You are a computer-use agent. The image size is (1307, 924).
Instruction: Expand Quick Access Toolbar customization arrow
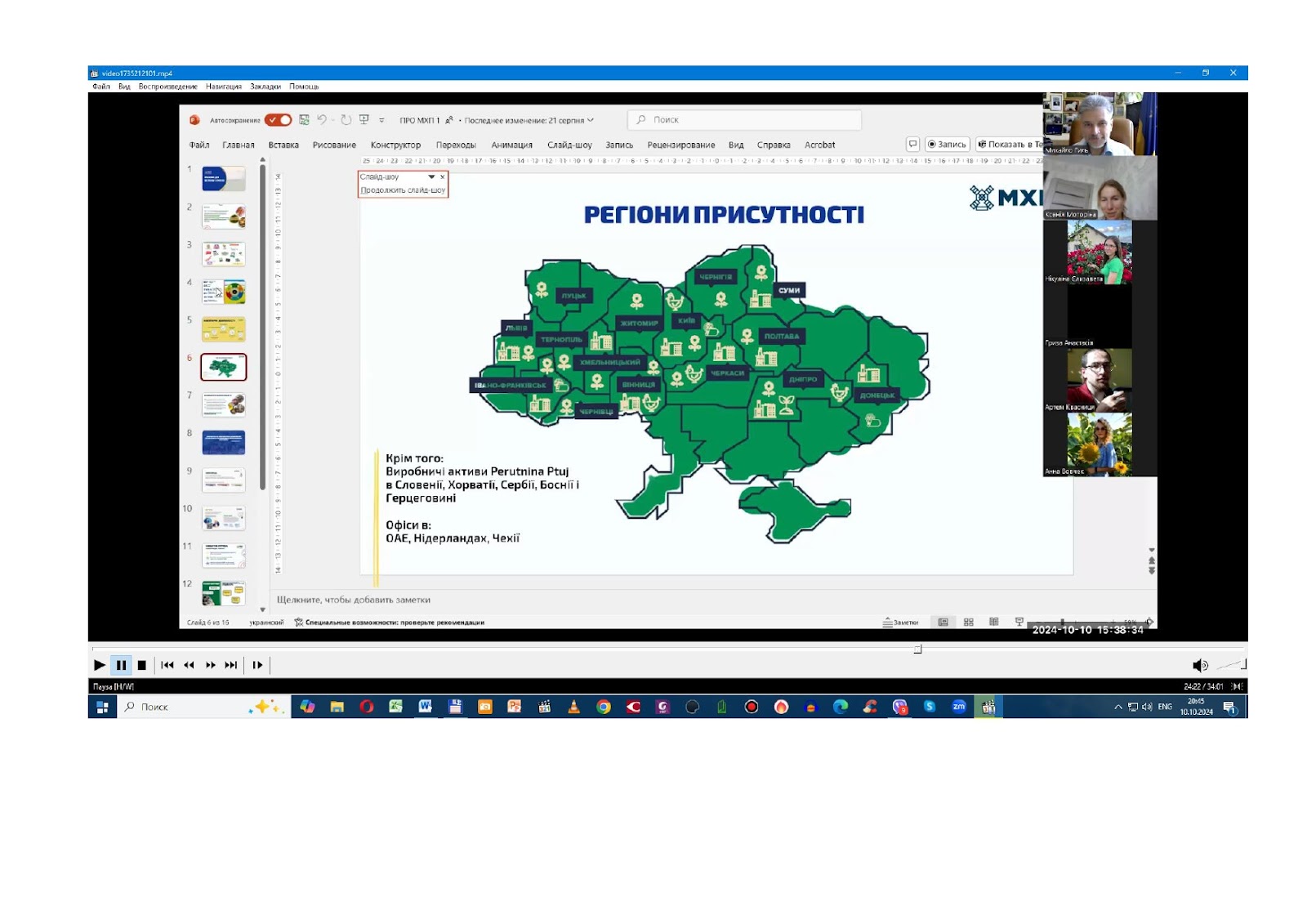pos(381,120)
